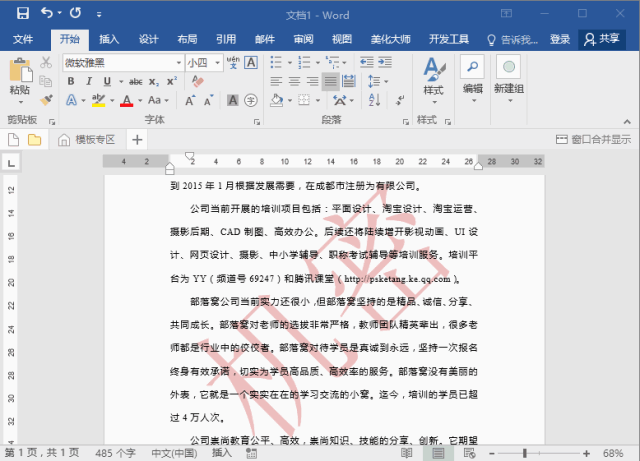Open the font size dropdown 小四
Screen dimensions: 640x461
point(218,63)
